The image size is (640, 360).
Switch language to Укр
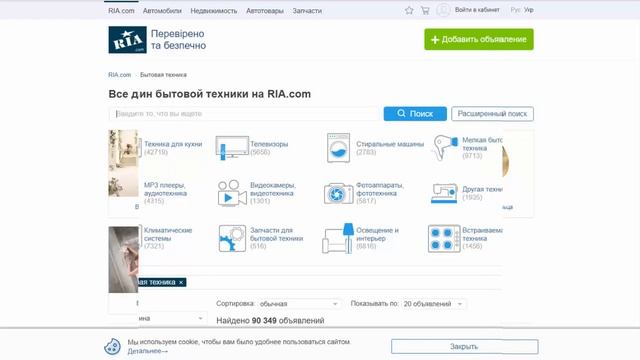(529, 10)
